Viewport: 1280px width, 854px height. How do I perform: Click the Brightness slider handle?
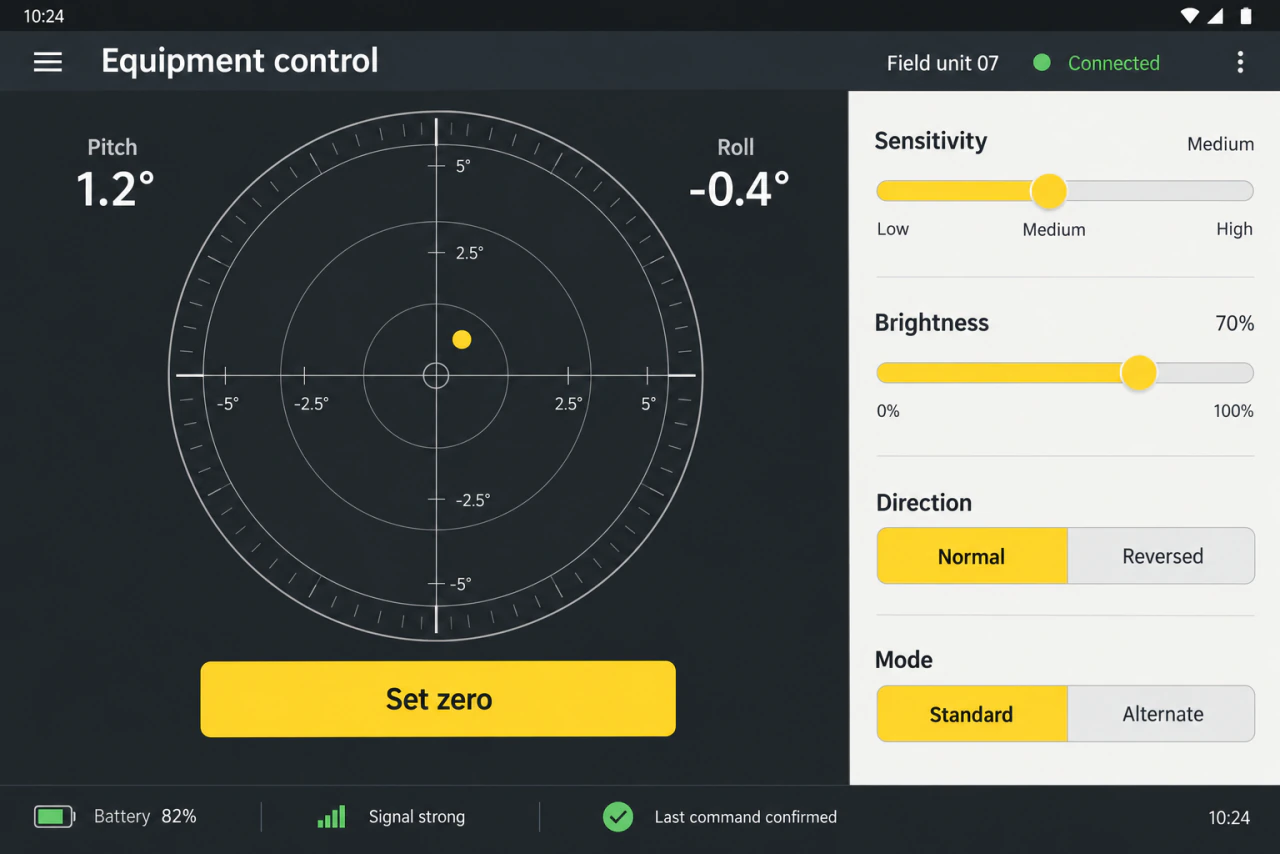tap(1138, 373)
